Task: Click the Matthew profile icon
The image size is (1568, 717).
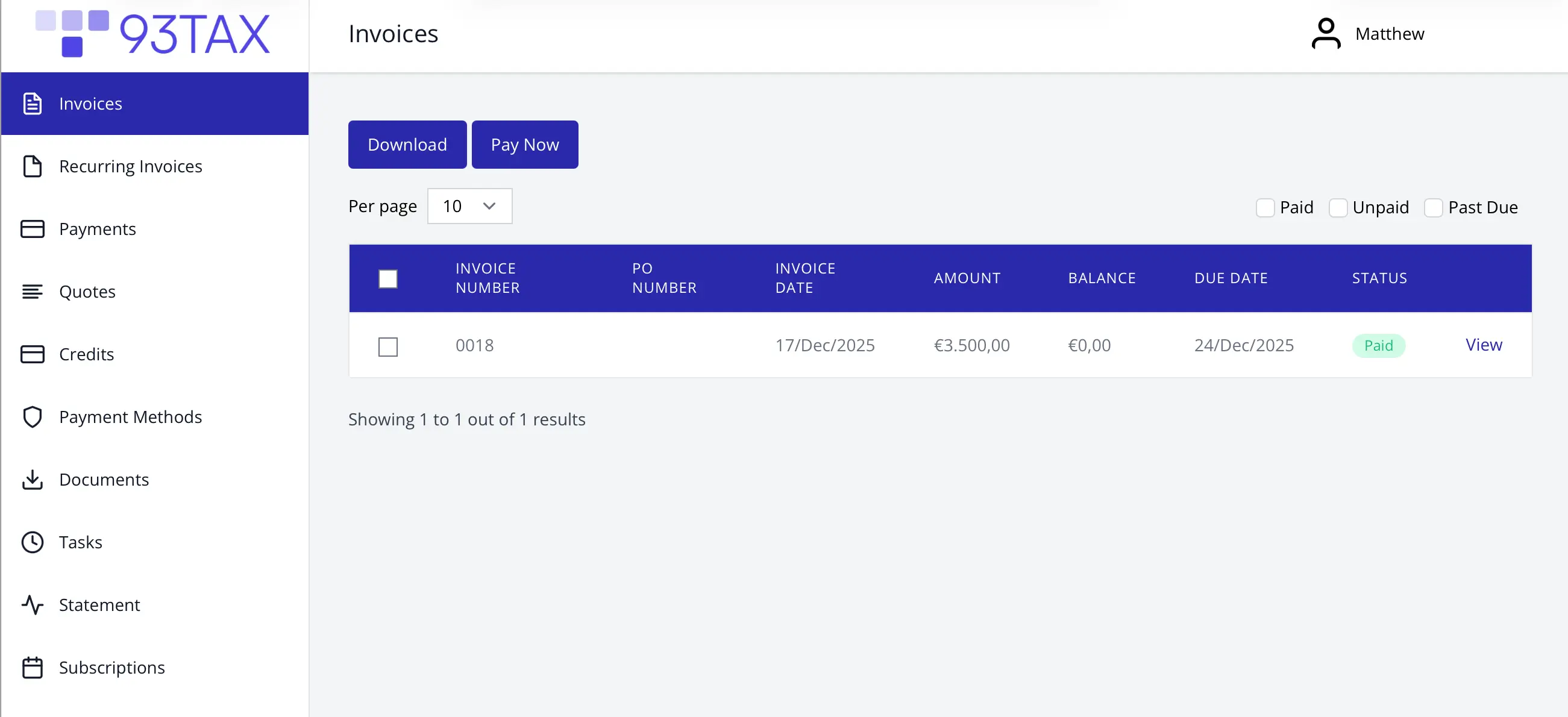Action: click(x=1326, y=34)
